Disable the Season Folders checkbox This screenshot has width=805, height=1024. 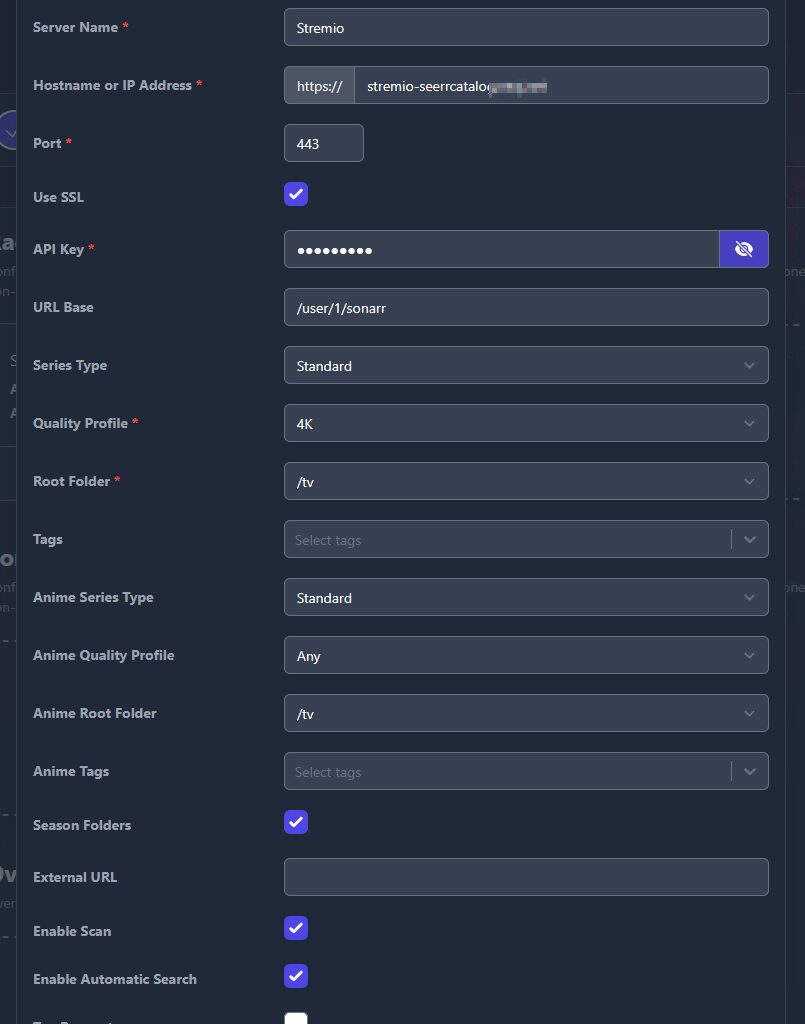pos(296,822)
